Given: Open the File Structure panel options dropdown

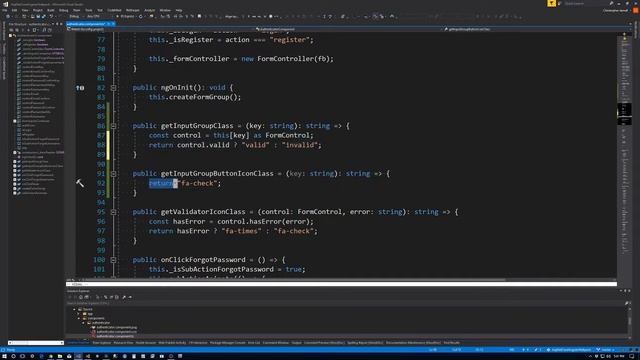Looking at the screenshot, I should [53, 24].
